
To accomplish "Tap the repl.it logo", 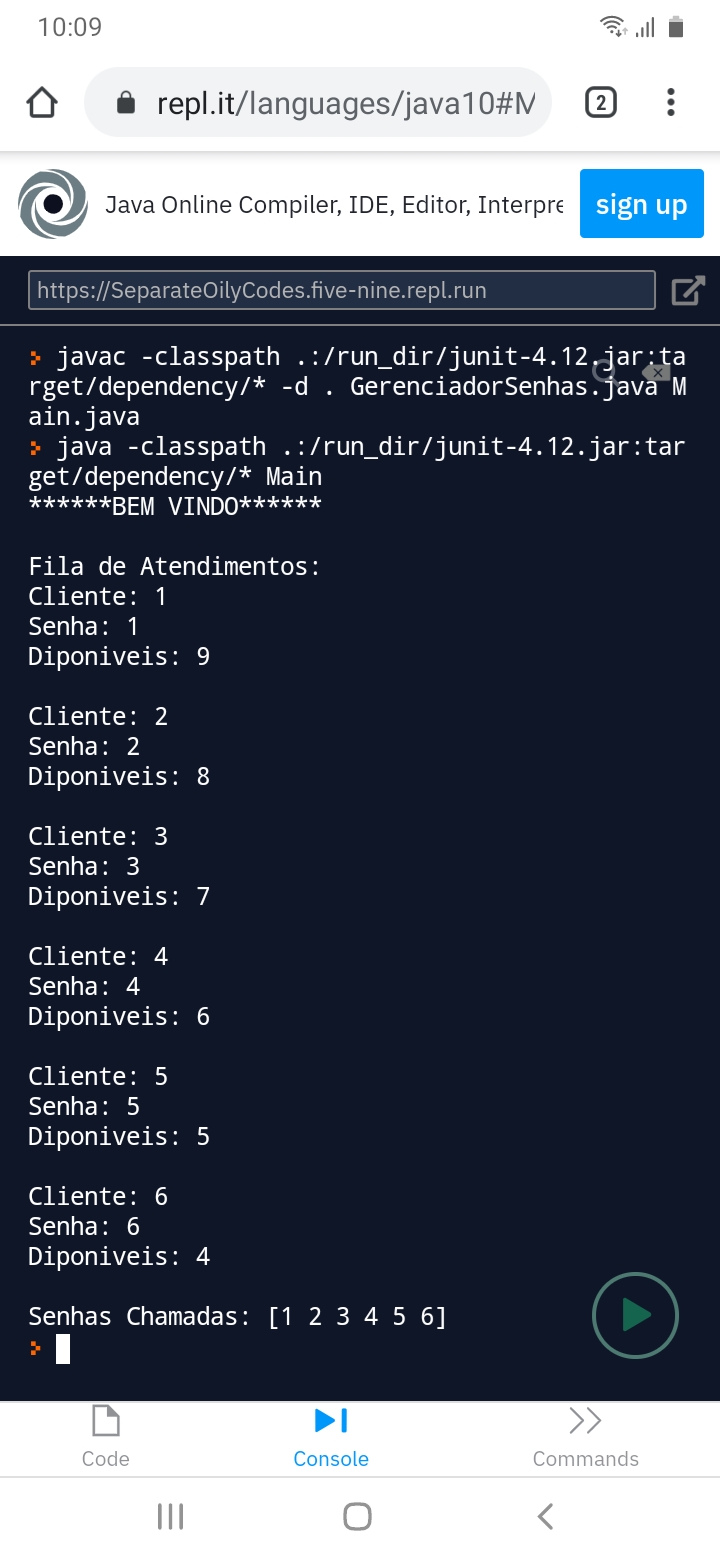I will [x=53, y=204].
